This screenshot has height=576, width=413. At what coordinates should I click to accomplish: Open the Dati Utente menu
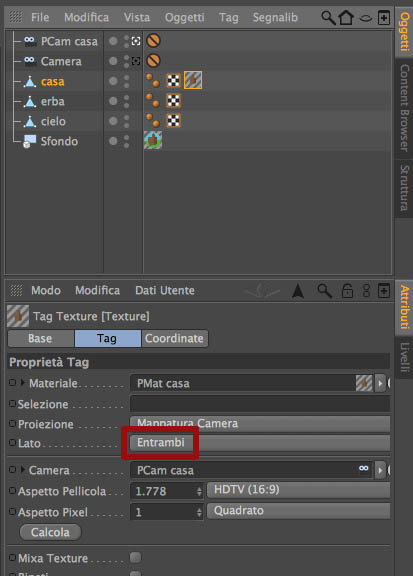[165, 291]
